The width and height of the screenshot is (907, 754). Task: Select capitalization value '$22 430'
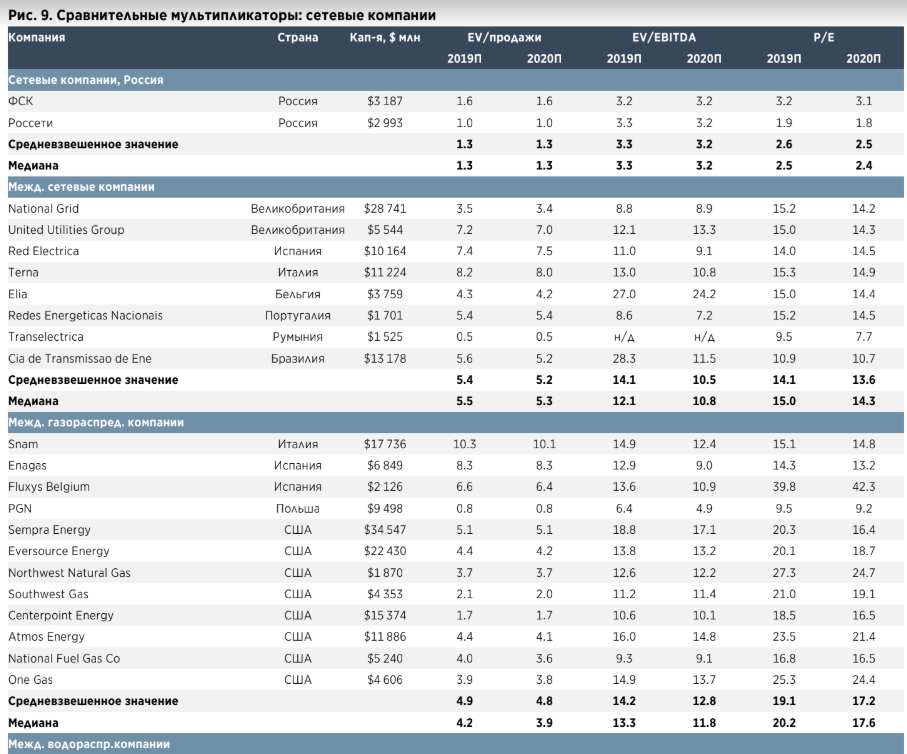[x=385, y=551]
